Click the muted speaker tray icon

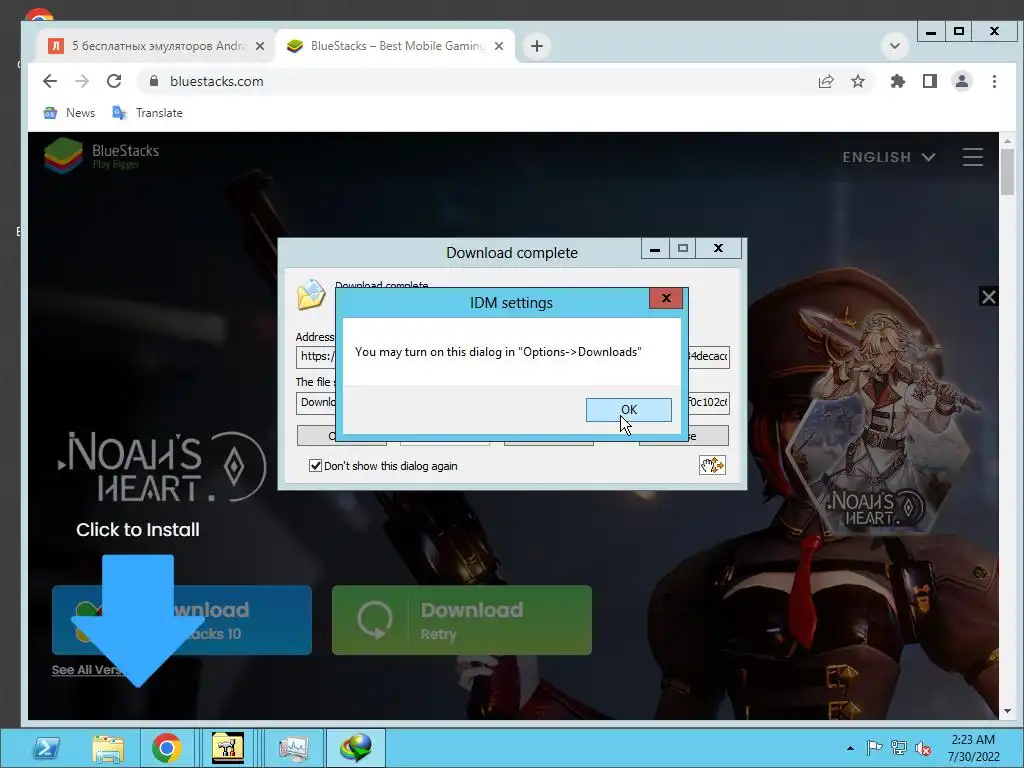point(923,748)
